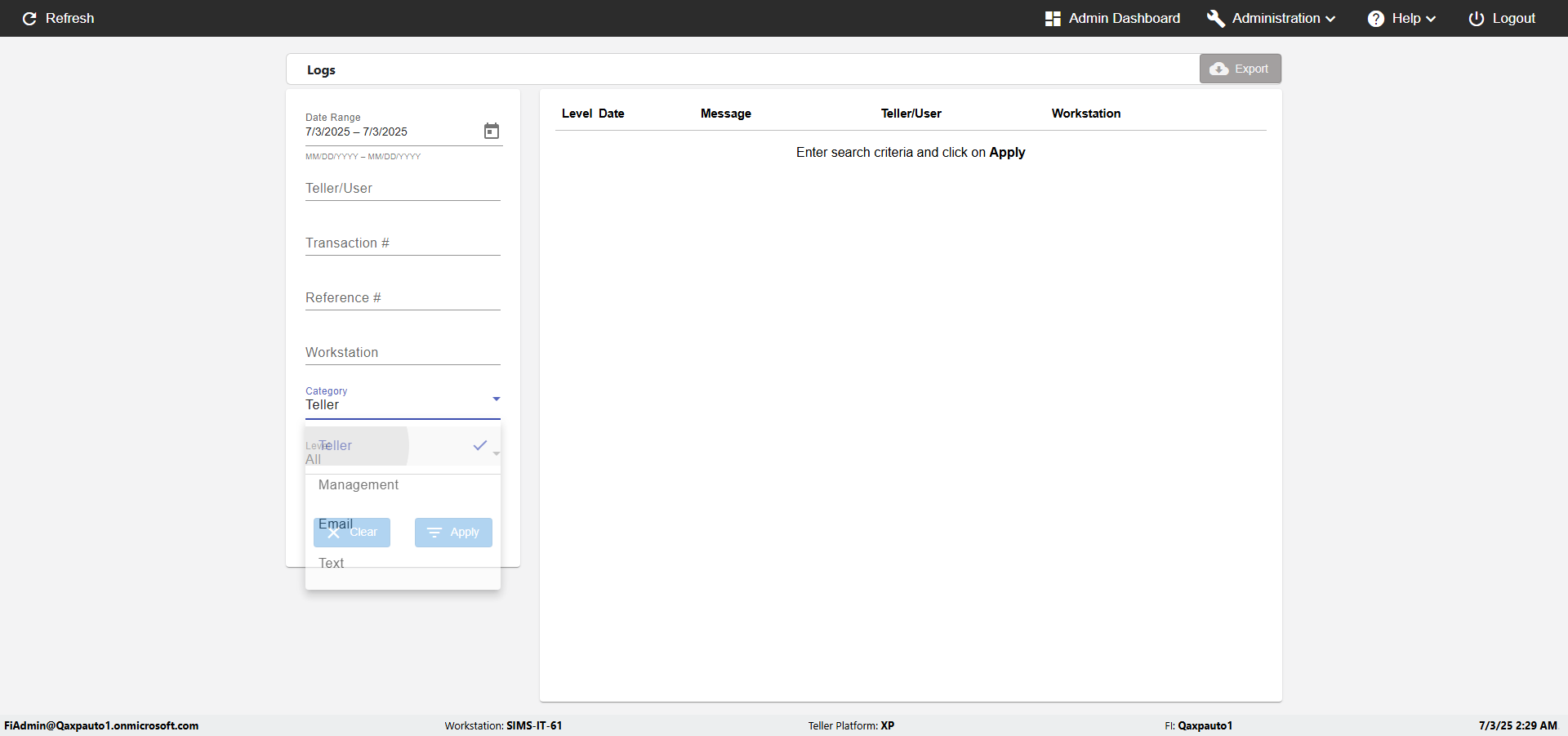
Task: Focus the Date Range value 7/3/2025 – 7/3/2025
Action: [356, 132]
